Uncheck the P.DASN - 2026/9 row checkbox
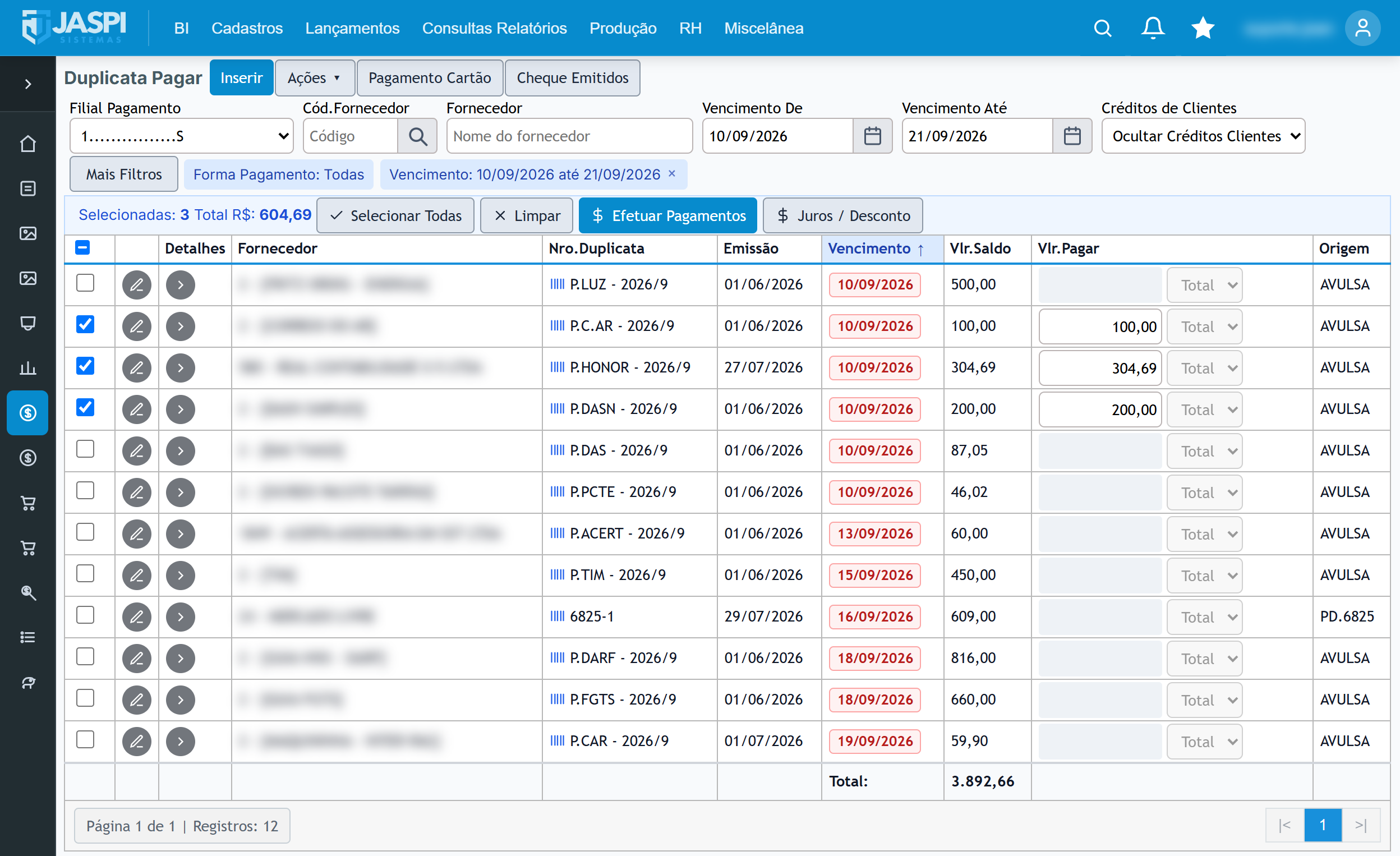Viewport: 1400px width, 856px height. pos(85,408)
